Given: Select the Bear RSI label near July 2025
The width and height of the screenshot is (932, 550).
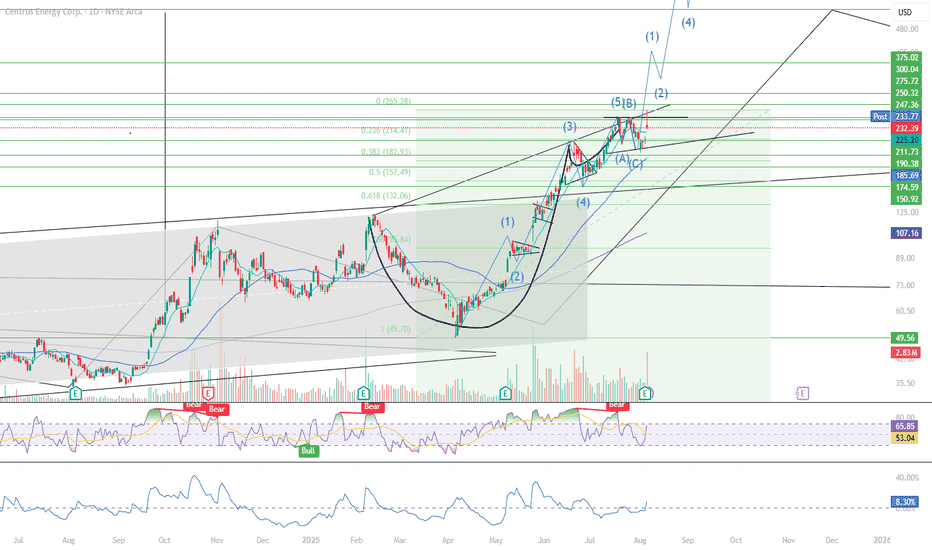Looking at the screenshot, I should (x=617, y=405).
